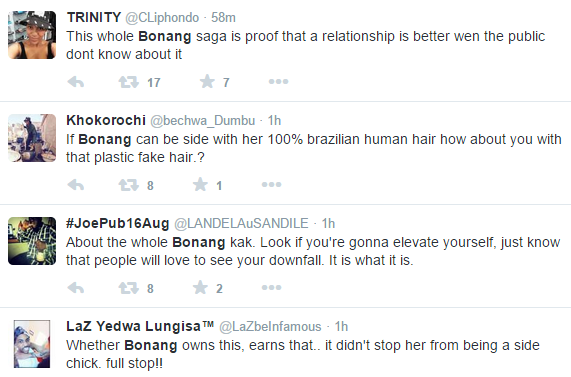
Task: Retweet #JoePub16Aug's tweet about Bonang kak
Action: coord(129,288)
